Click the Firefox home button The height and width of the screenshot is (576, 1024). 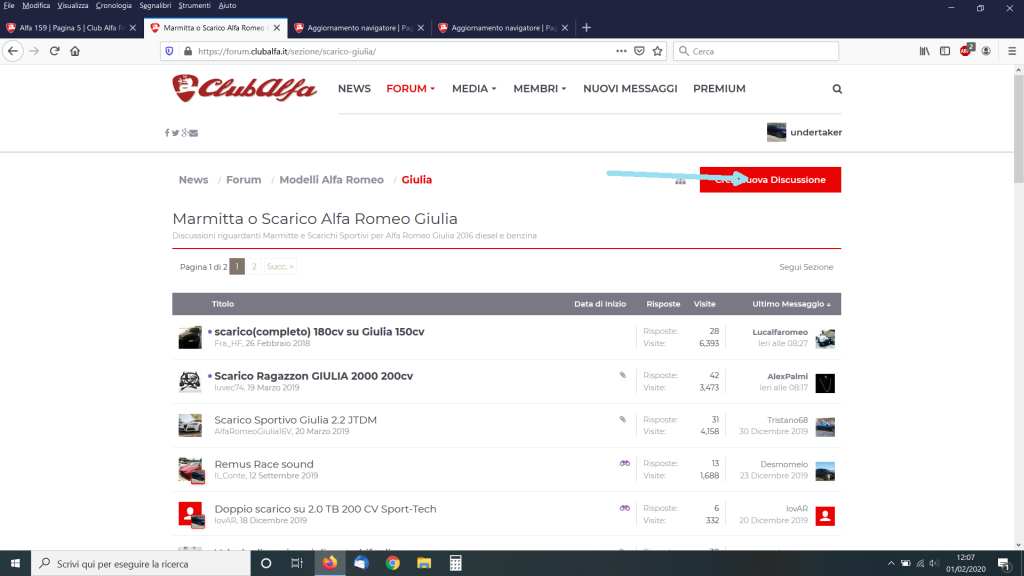pyautogui.click(x=75, y=51)
